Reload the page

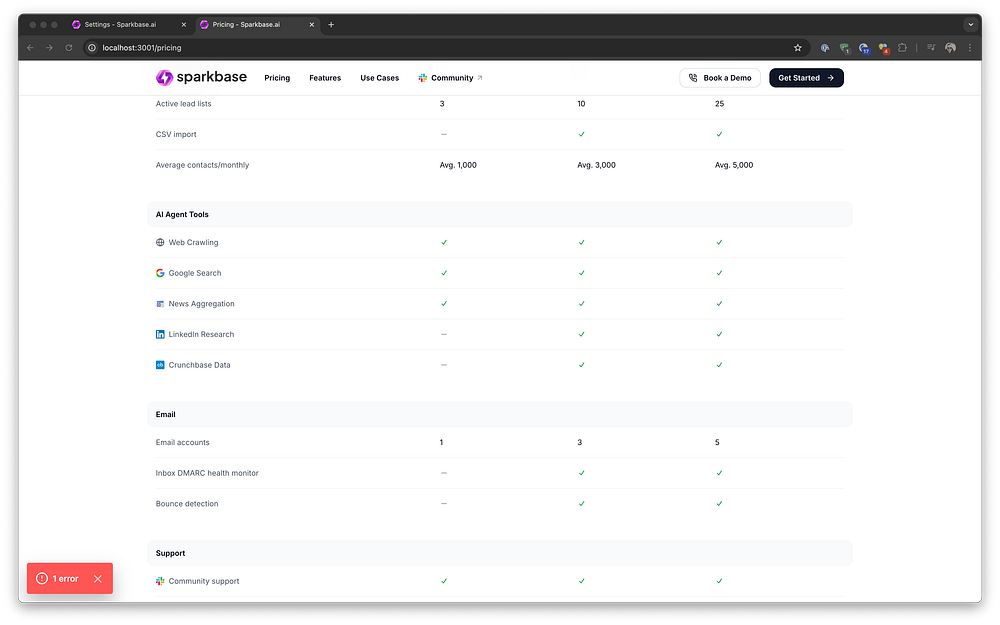click(x=69, y=48)
